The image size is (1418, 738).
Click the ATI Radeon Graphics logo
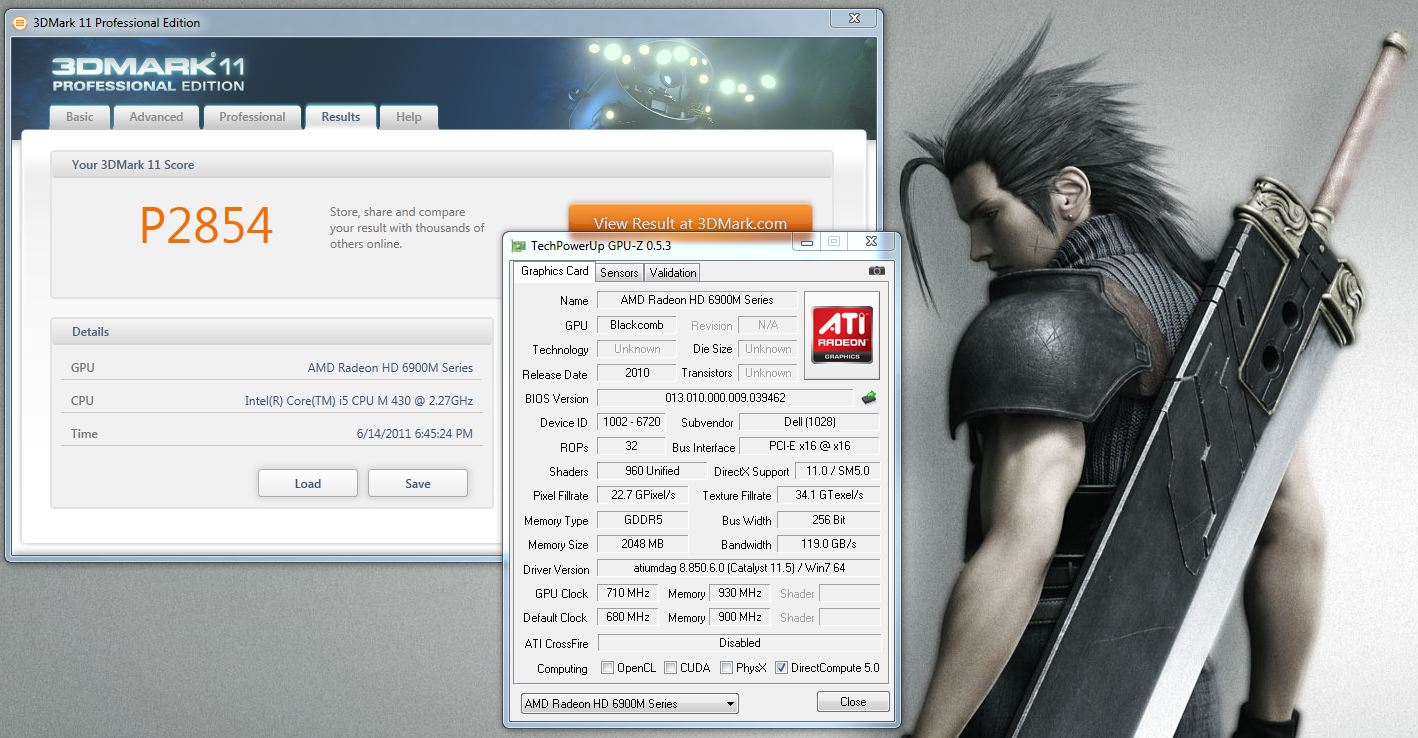[842, 335]
